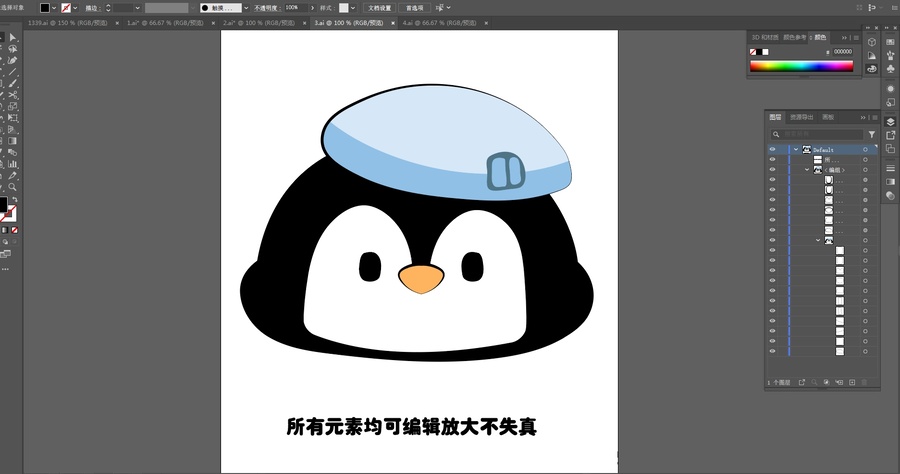The height and width of the screenshot is (474, 900).
Task: Open the Asset Export dock icon
Action: point(890,135)
